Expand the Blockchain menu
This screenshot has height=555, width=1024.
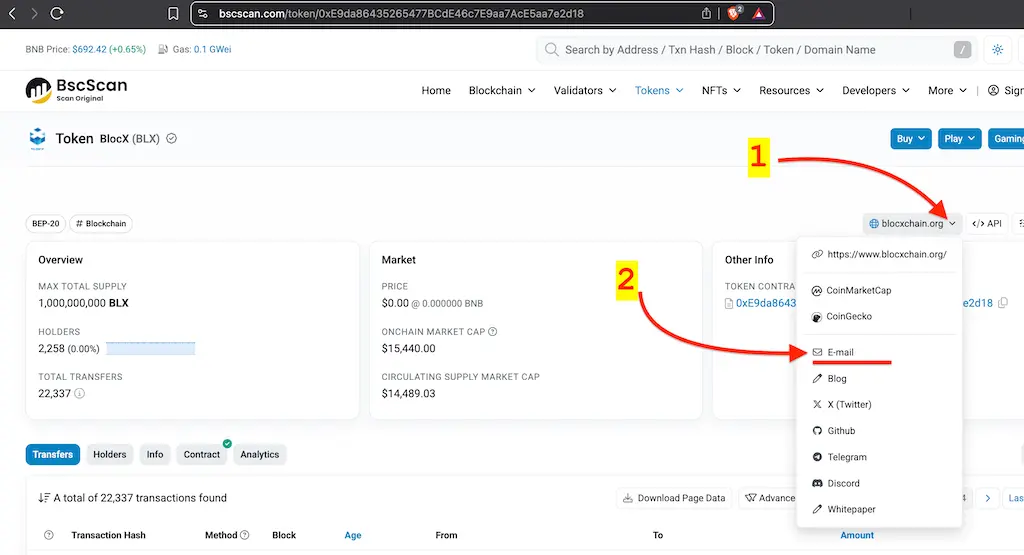(502, 91)
